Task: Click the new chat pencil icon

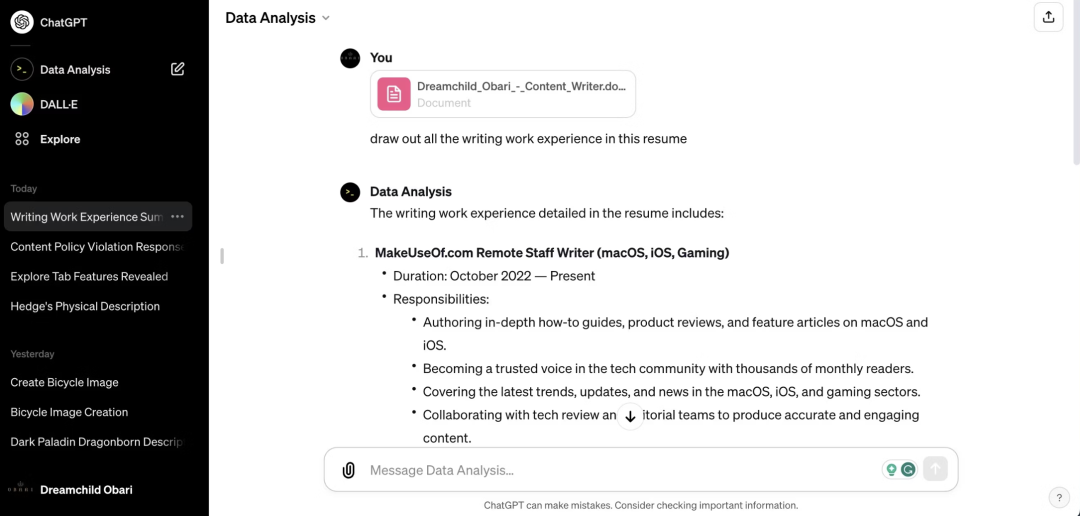Action: [178, 69]
